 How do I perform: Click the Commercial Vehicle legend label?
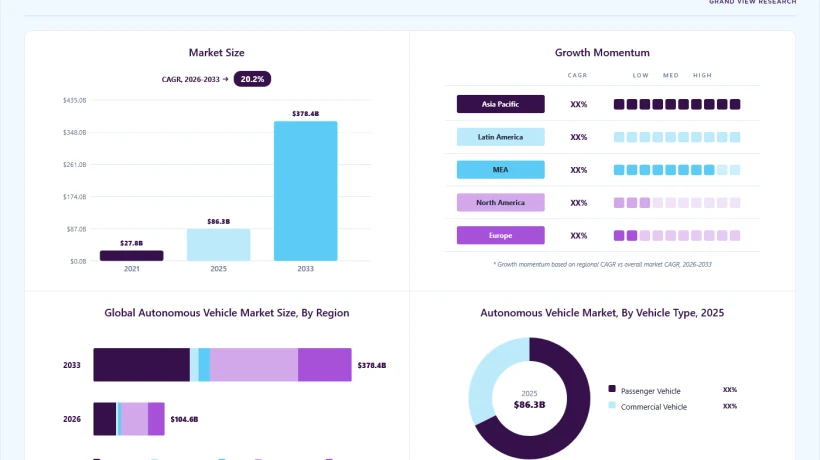tap(654, 407)
